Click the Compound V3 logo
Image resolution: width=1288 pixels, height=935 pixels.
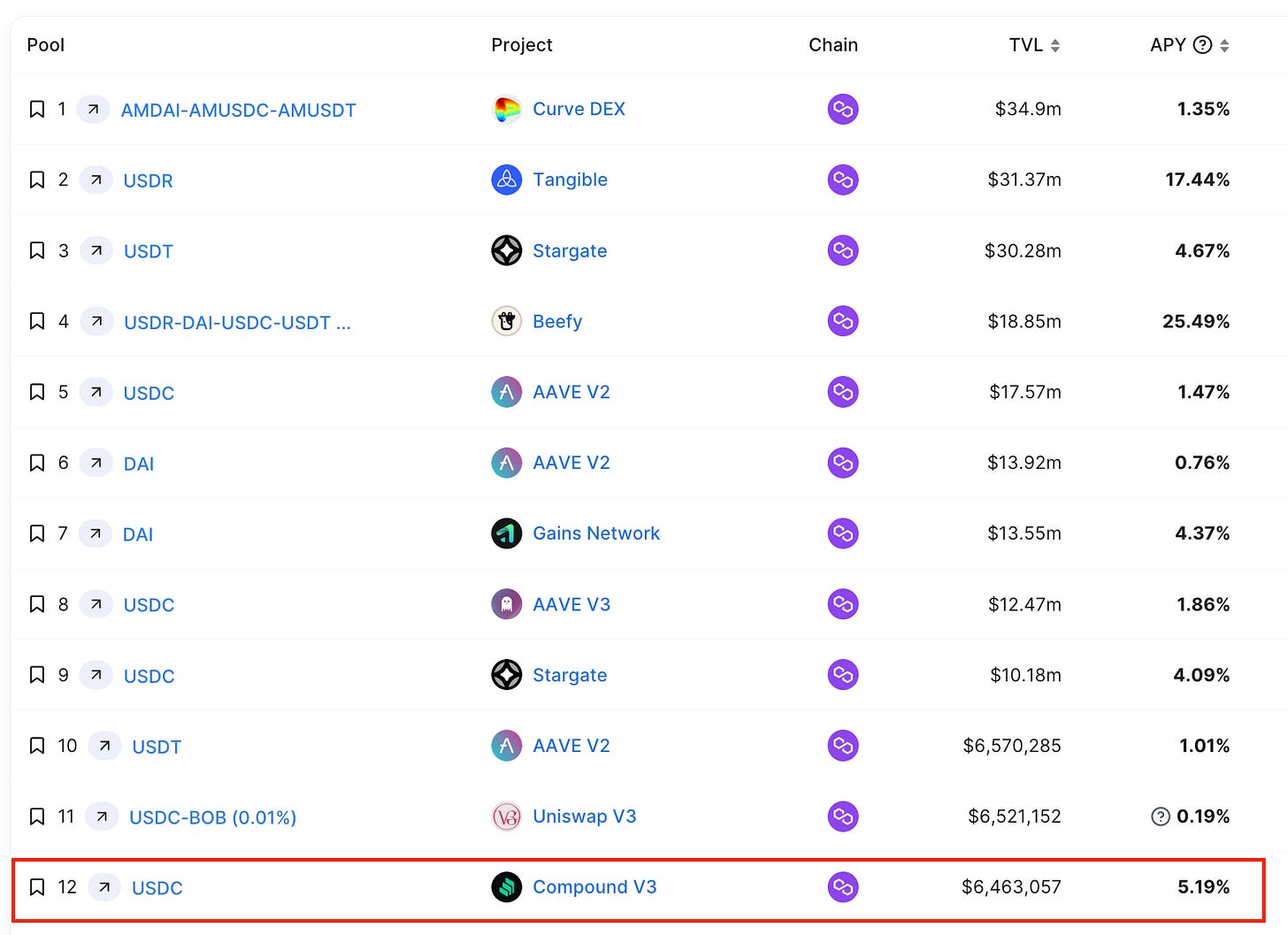click(x=507, y=887)
